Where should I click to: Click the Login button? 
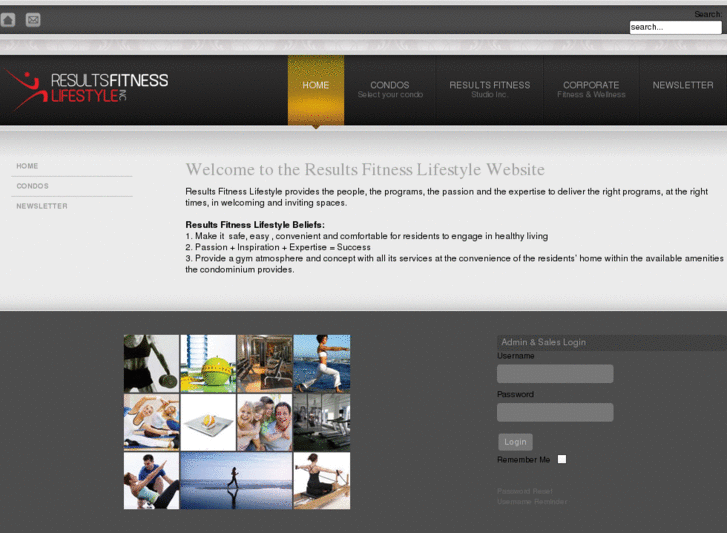pos(515,442)
